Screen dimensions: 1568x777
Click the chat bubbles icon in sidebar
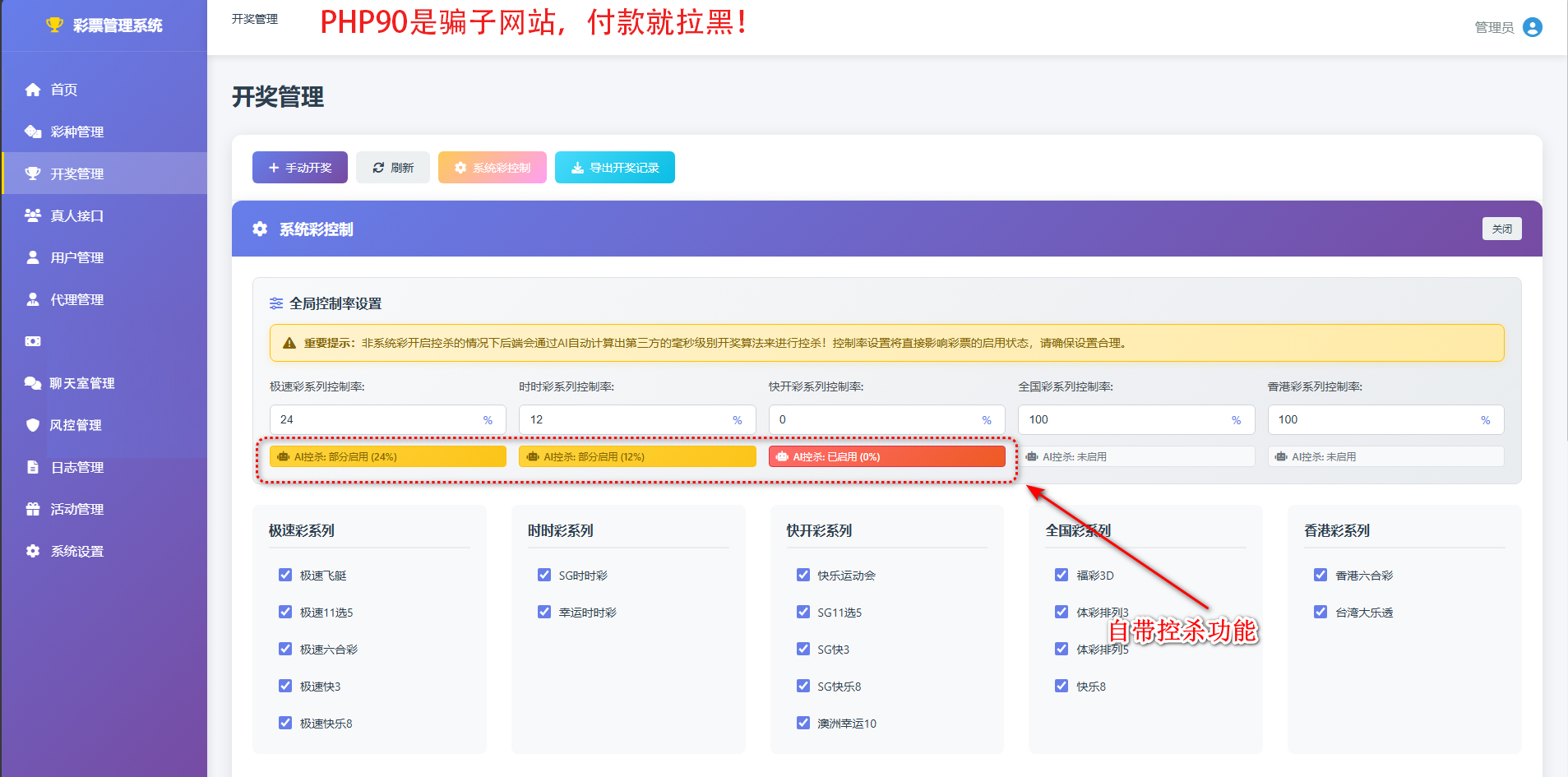click(33, 383)
